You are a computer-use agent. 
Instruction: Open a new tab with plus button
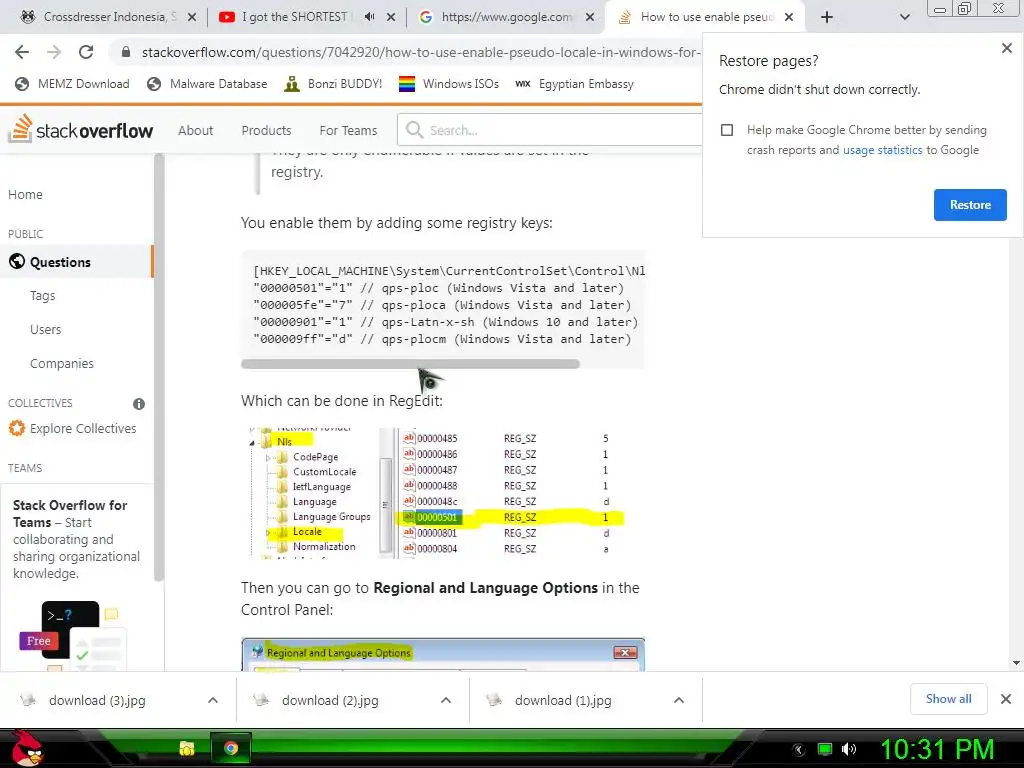click(827, 18)
